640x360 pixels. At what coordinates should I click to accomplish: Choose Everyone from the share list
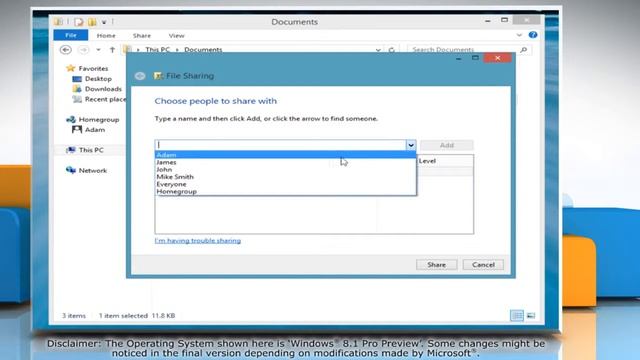coord(285,184)
